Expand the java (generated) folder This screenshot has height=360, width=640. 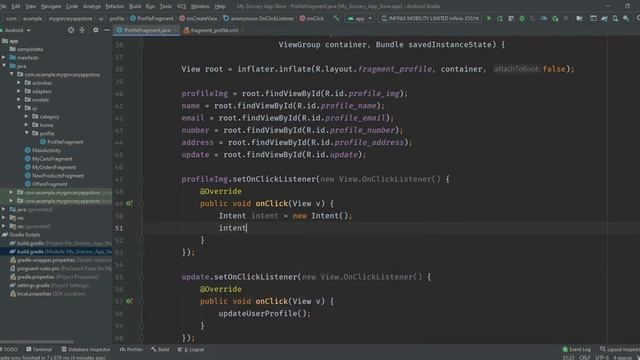(4, 209)
